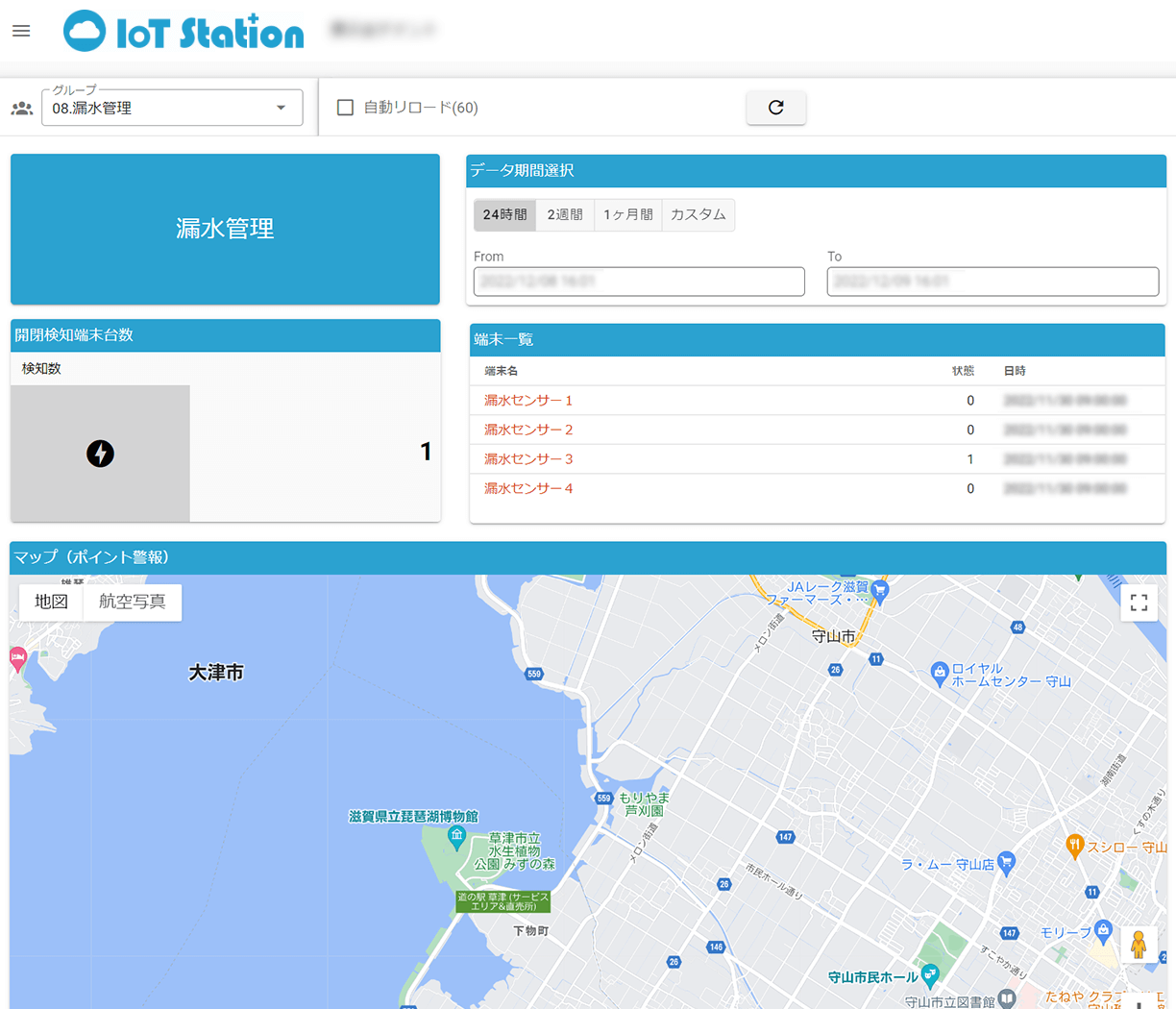Click the lightning bolt detection icon
This screenshot has height=1009, width=1176.
click(100, 454)
